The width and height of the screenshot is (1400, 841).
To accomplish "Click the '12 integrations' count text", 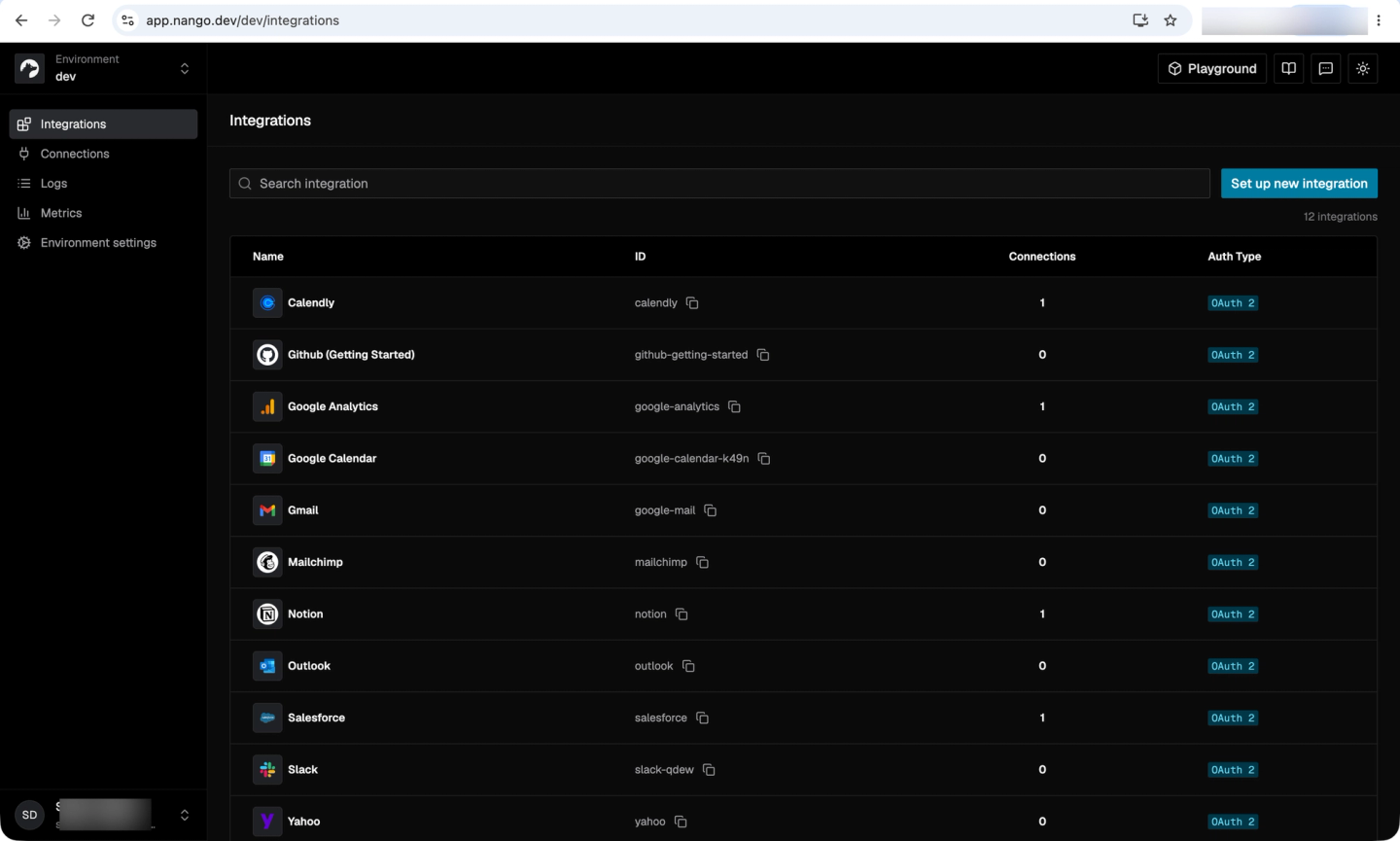I will pyautogui.click(x=1340, y=217).
